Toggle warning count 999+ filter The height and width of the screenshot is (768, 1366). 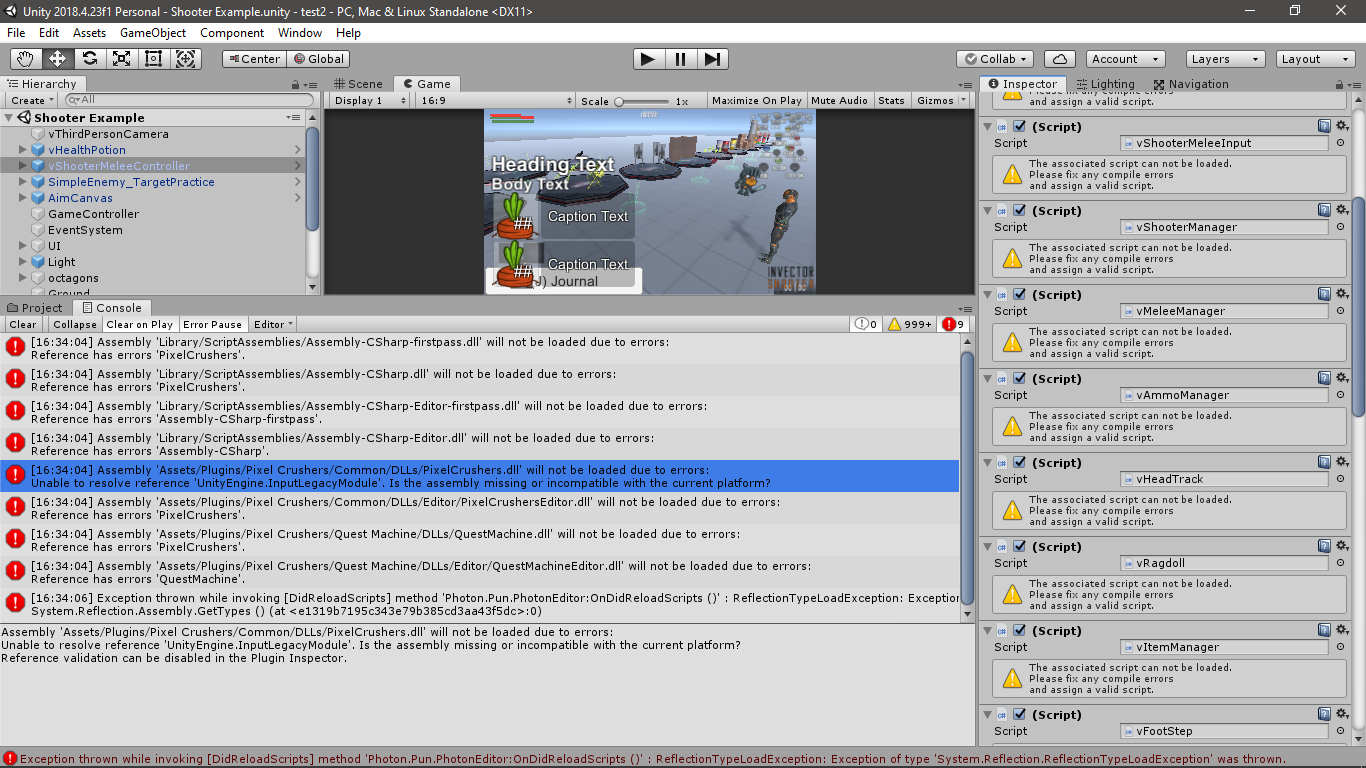tap(909, 324)
